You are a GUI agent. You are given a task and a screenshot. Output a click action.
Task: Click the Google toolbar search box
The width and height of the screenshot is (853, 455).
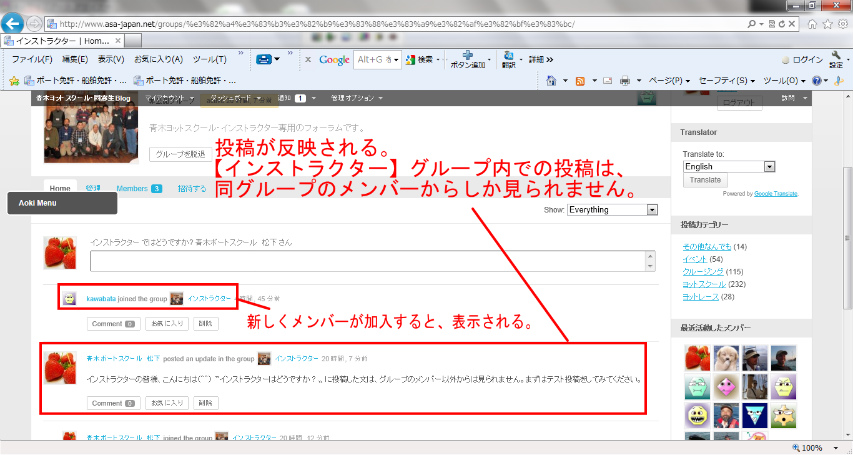pyautogui.click(x=378, y=59)
